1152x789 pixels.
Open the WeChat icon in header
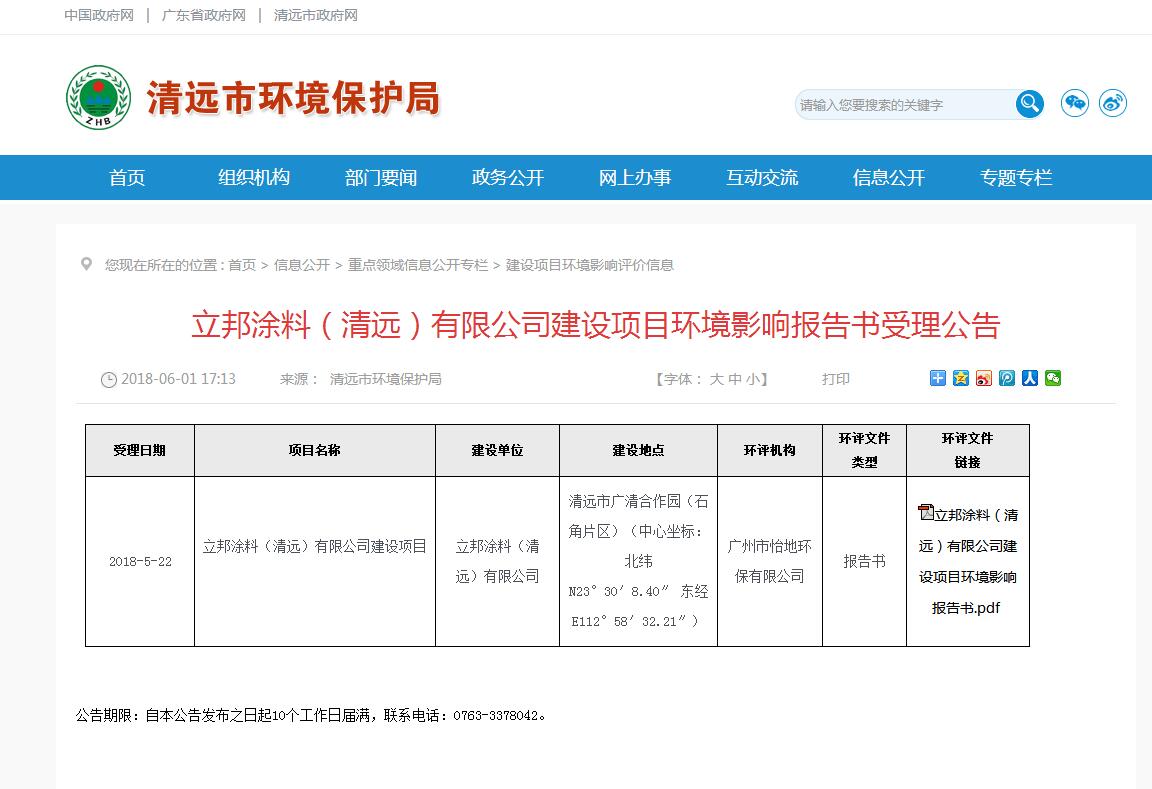tap(1075, 103)
